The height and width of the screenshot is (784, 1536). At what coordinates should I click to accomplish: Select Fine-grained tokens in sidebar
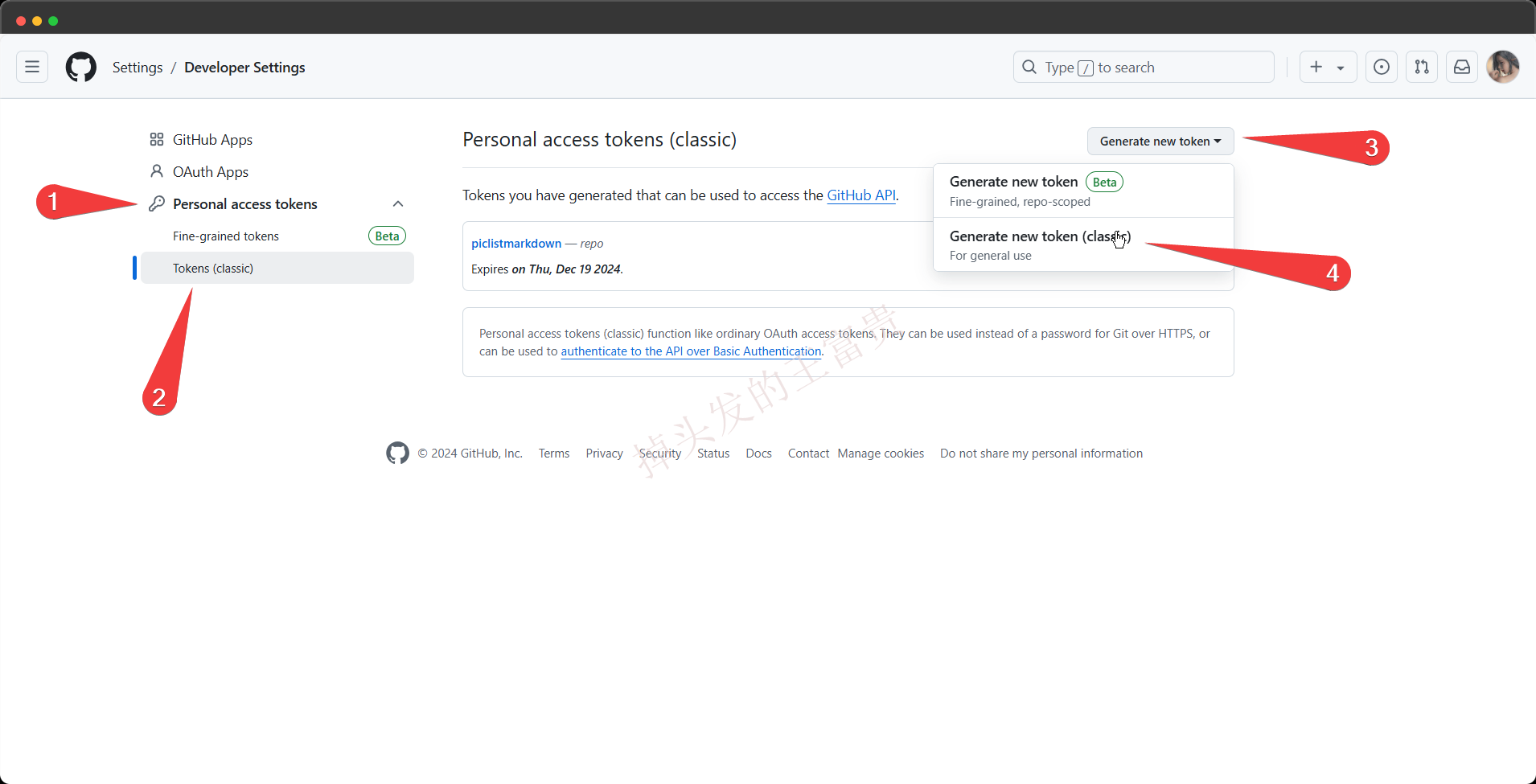click(x=226, y=236)
